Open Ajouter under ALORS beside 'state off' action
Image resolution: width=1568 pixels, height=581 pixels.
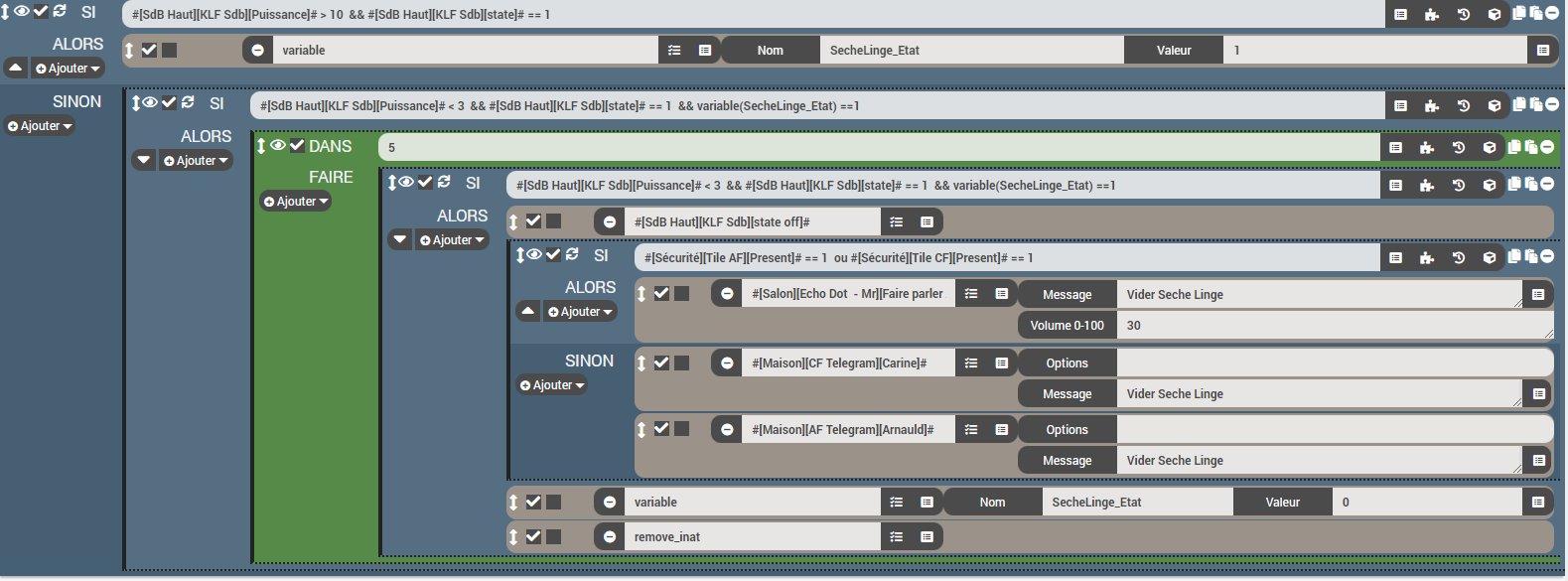453,240
